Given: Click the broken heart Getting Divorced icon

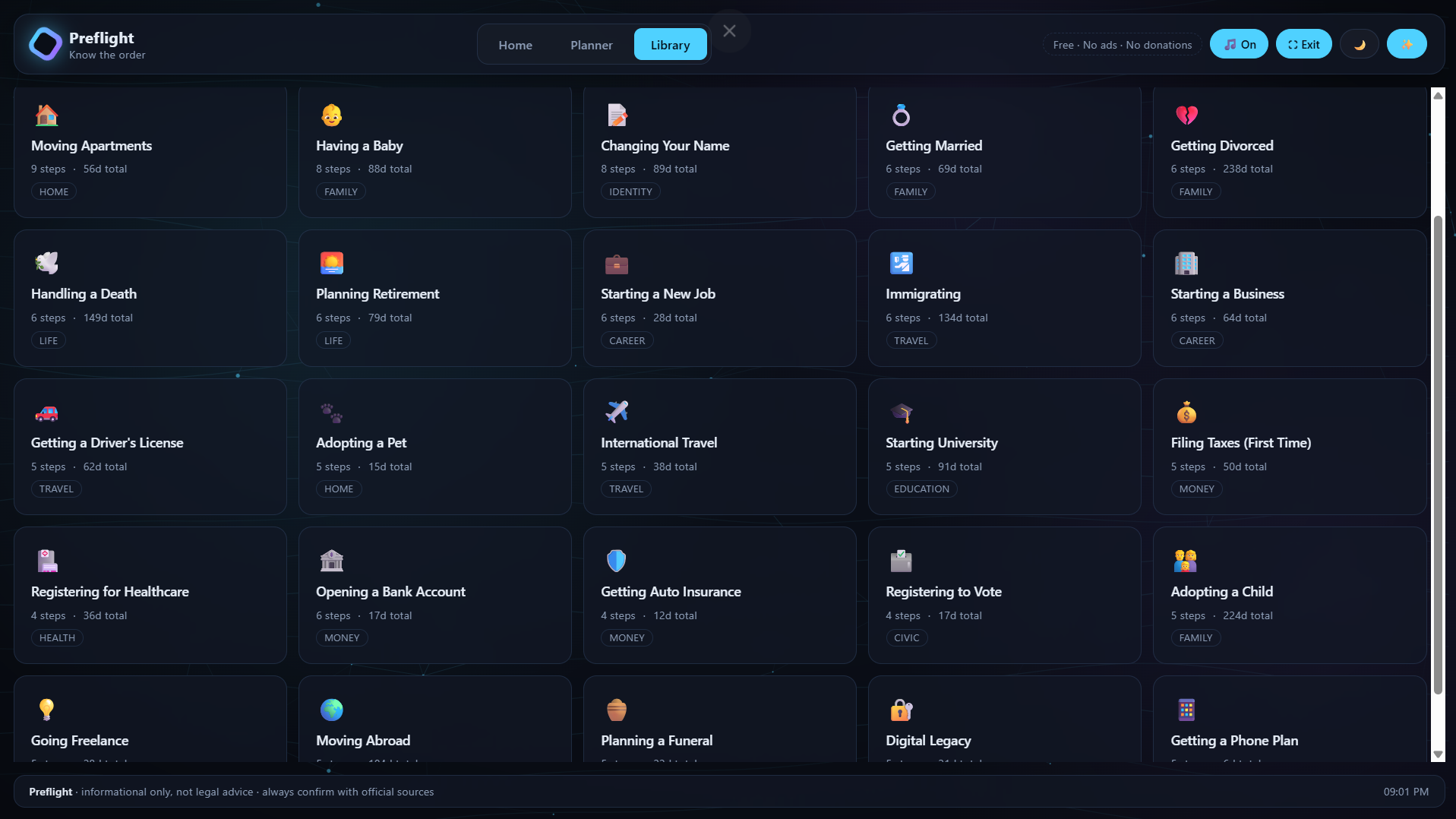Looking at the screenshot, I should coord(1186,115).
